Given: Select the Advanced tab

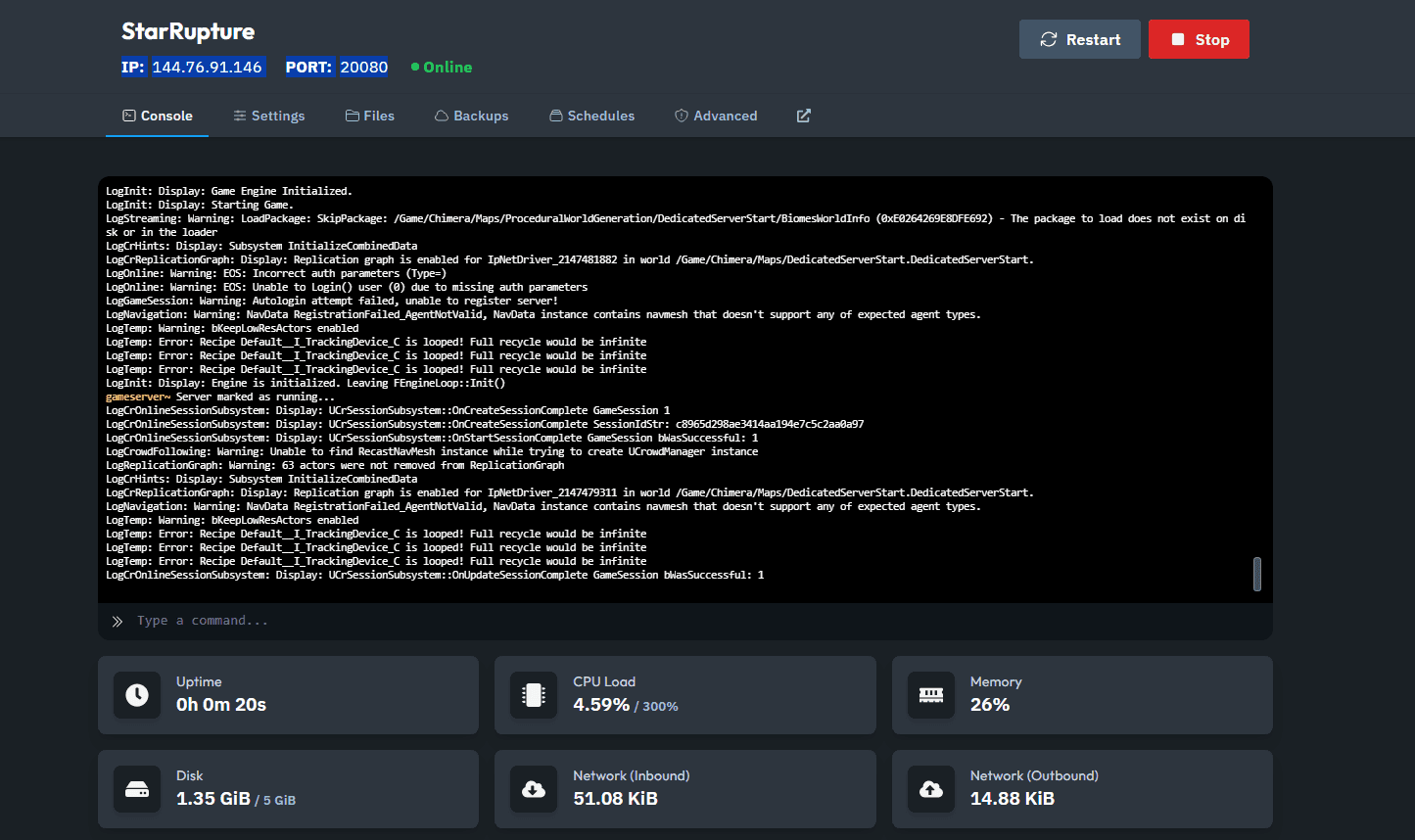Looking at the screenshot, I should 716,116.
